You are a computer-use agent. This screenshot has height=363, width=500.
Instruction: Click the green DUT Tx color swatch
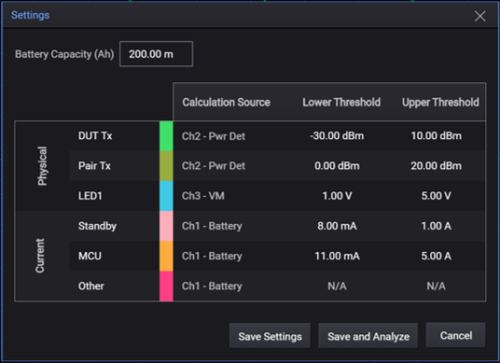(166, 136)
